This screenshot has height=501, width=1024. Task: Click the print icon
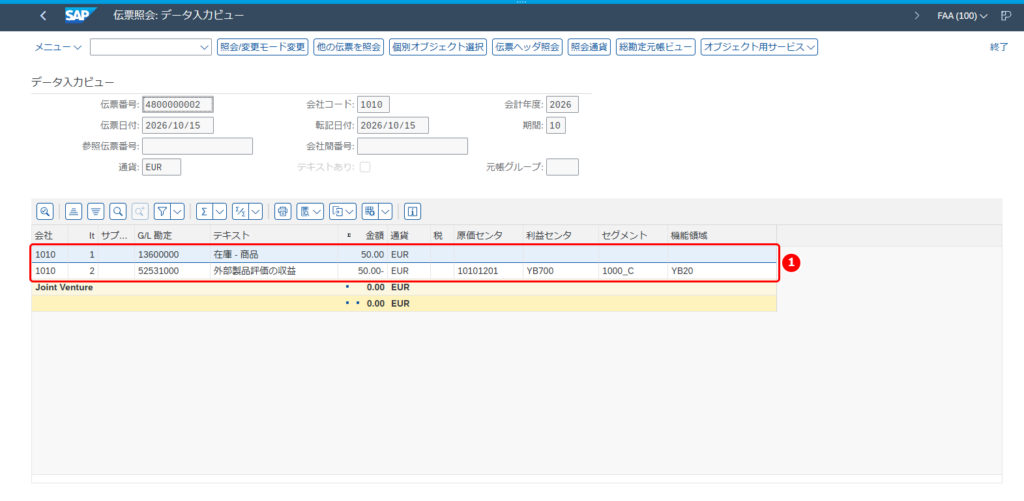pos(283,211)
